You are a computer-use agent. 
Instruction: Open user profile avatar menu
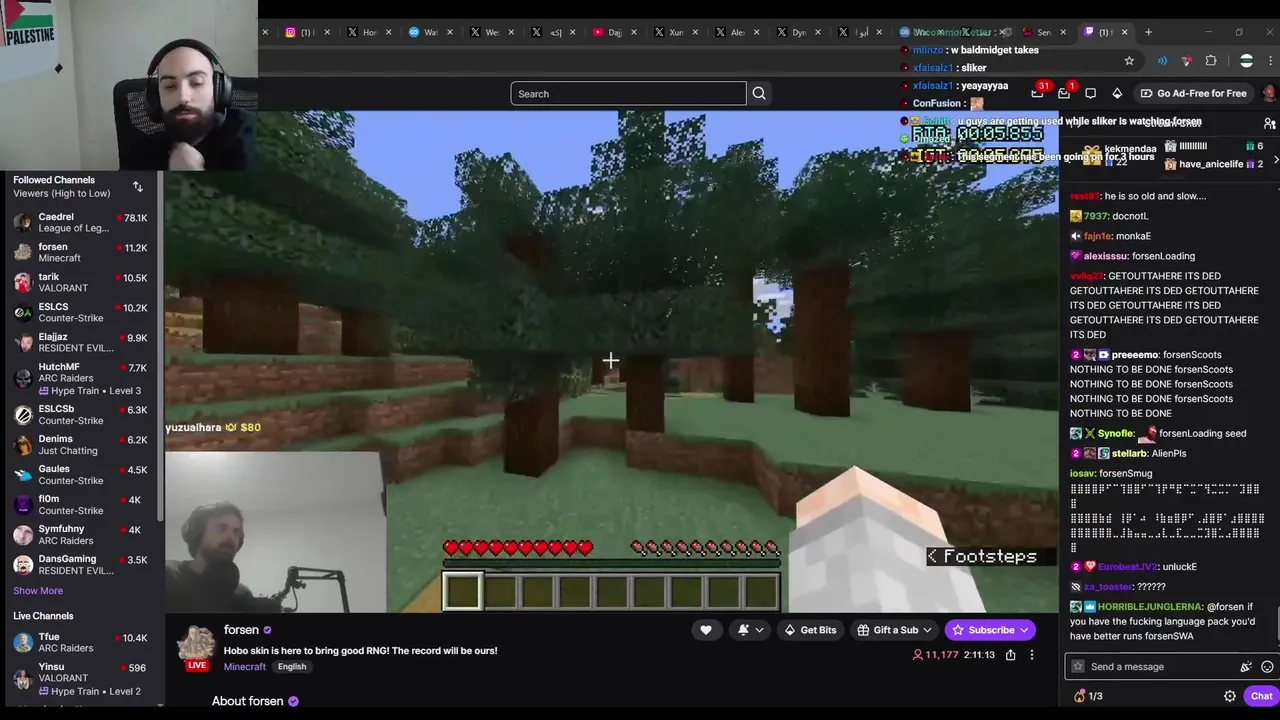pyautogui.click(x=1269, y=93)
